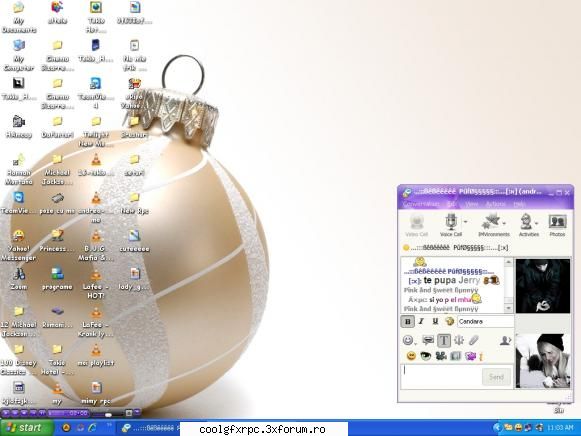Open the View menu in messenger
Viewport: 581px width, 436px height.
472,204
